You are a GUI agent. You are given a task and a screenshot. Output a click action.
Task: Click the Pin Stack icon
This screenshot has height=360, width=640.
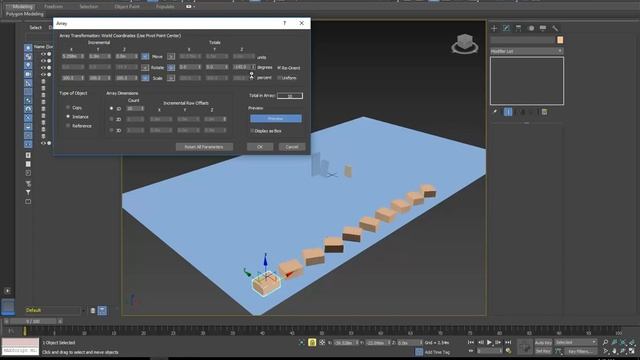496,112
